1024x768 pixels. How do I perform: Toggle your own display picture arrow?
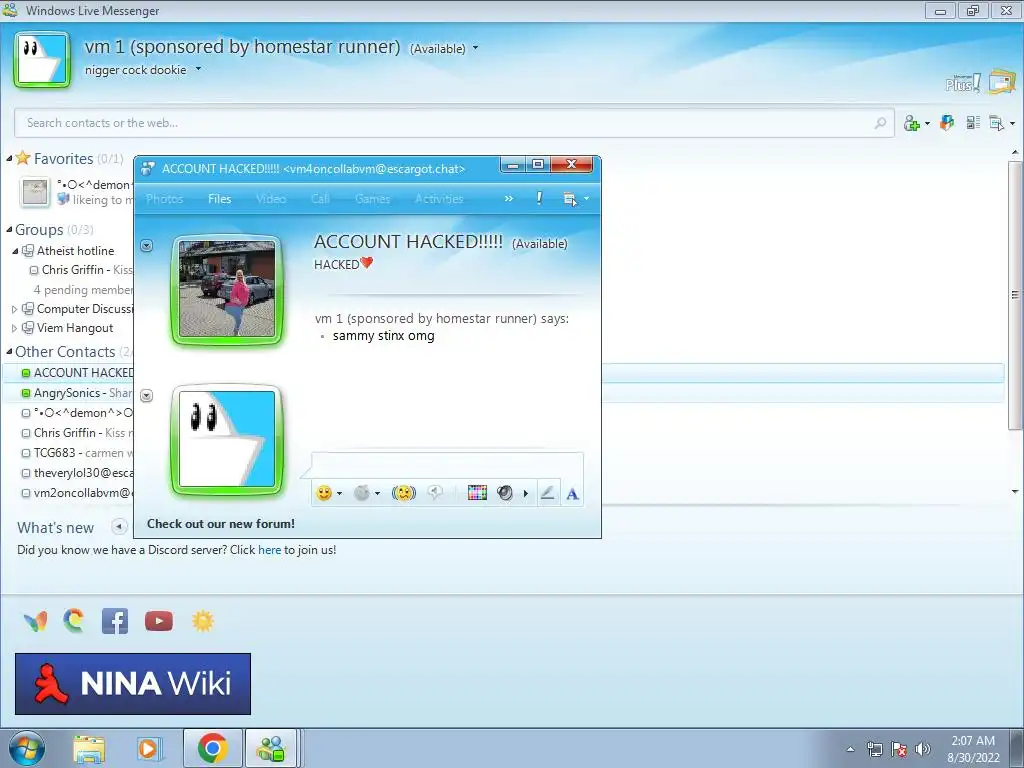pyautogui.click(x=147, y=396)
